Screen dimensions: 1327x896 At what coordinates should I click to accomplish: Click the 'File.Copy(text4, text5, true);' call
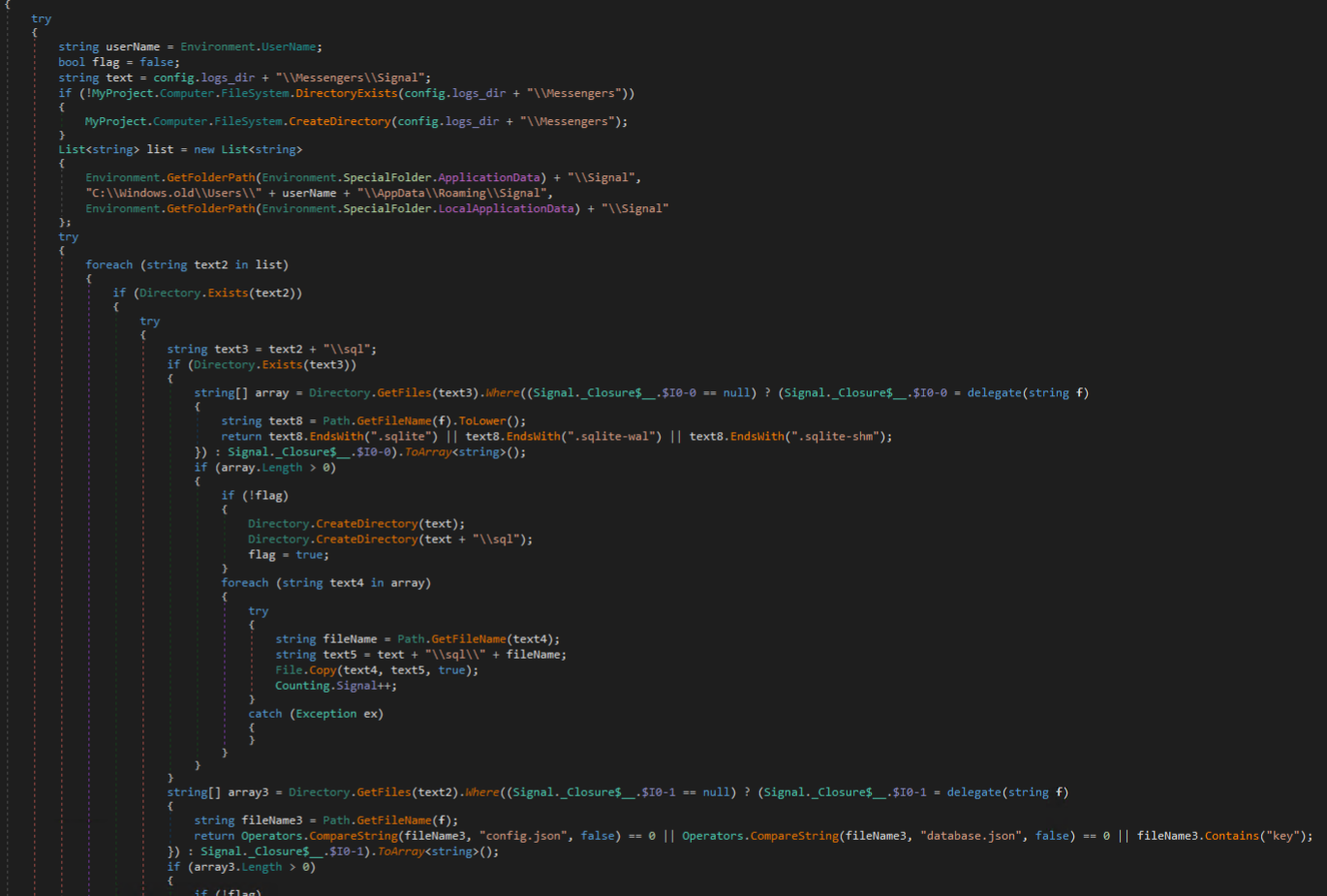point(377,669)
